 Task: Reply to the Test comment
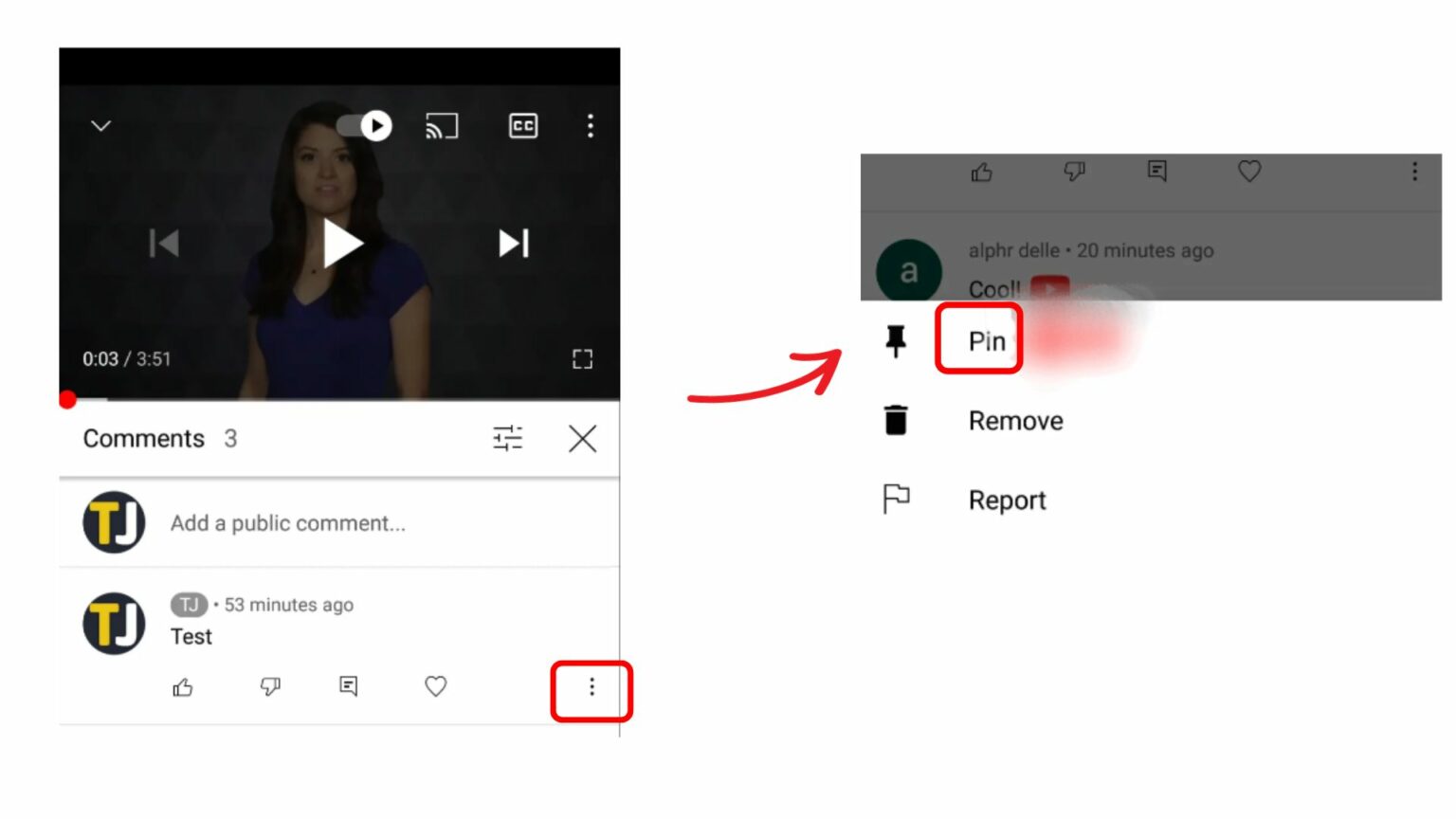point(348,687)
